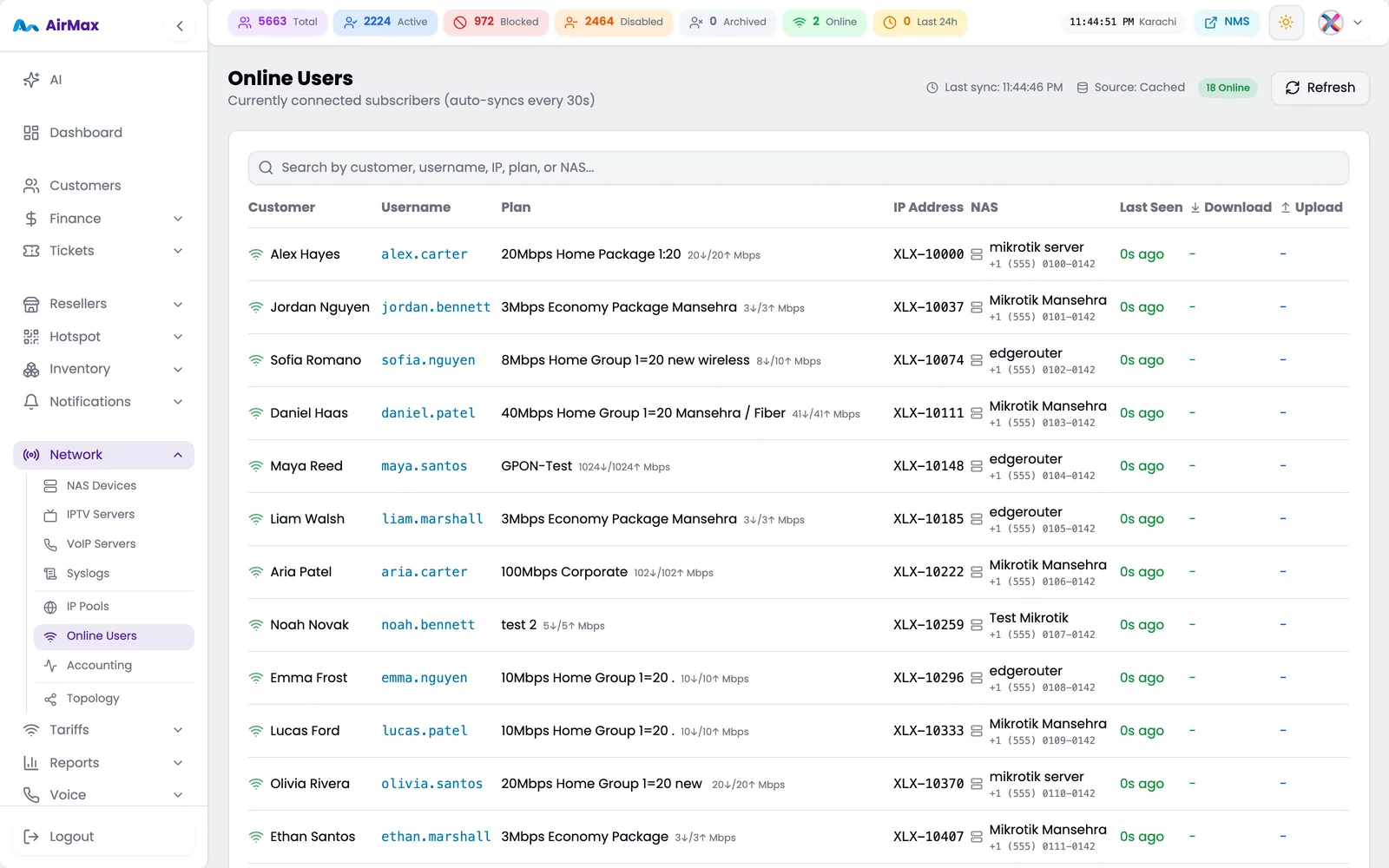Open username daniel.patel link
1389x868 pixels.
click(428, 413)
